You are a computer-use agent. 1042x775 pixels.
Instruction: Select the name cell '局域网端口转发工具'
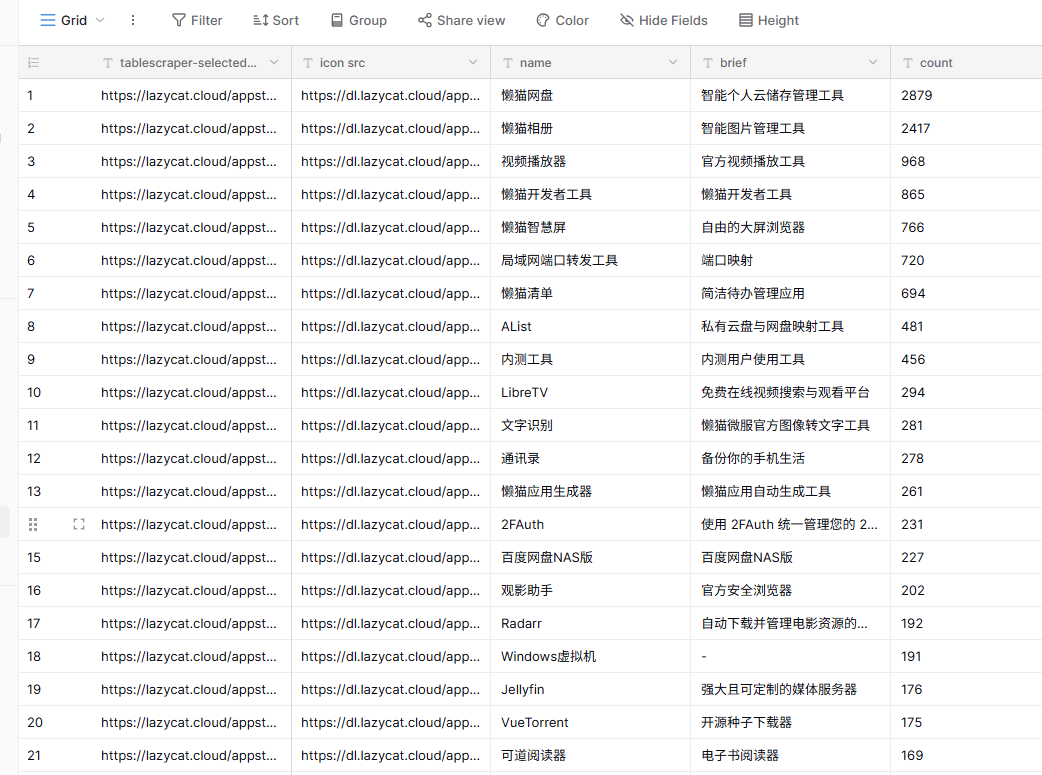click(591, 261)
